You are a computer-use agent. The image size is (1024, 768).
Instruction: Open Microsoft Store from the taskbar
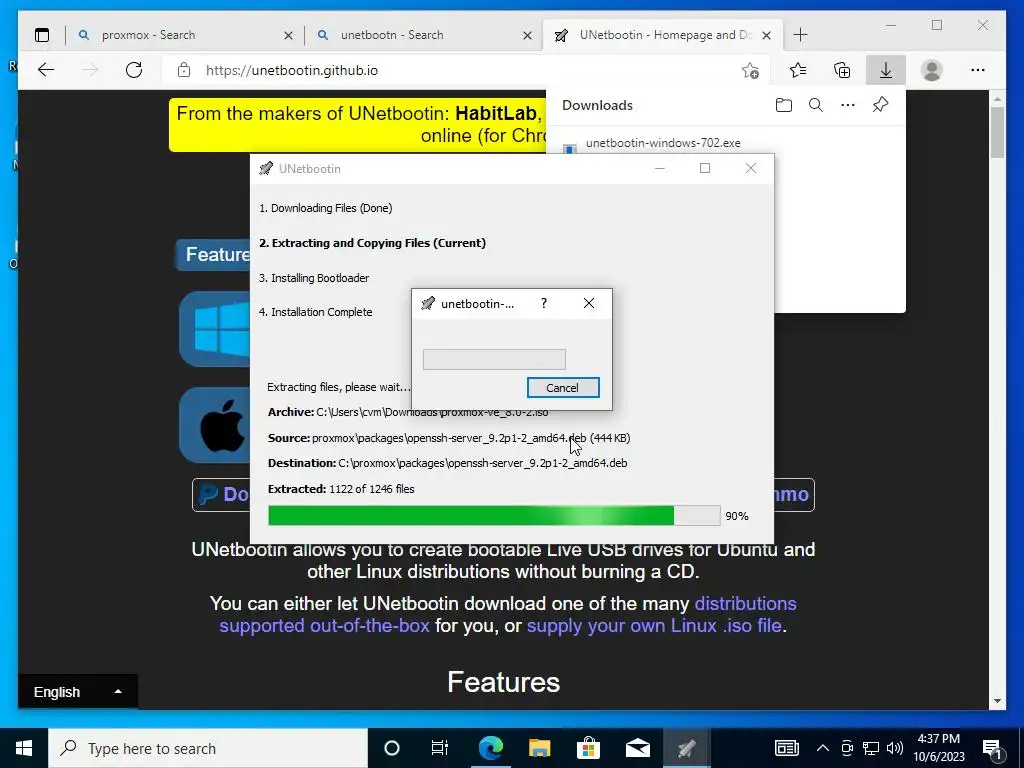click(x=588, y=748)
